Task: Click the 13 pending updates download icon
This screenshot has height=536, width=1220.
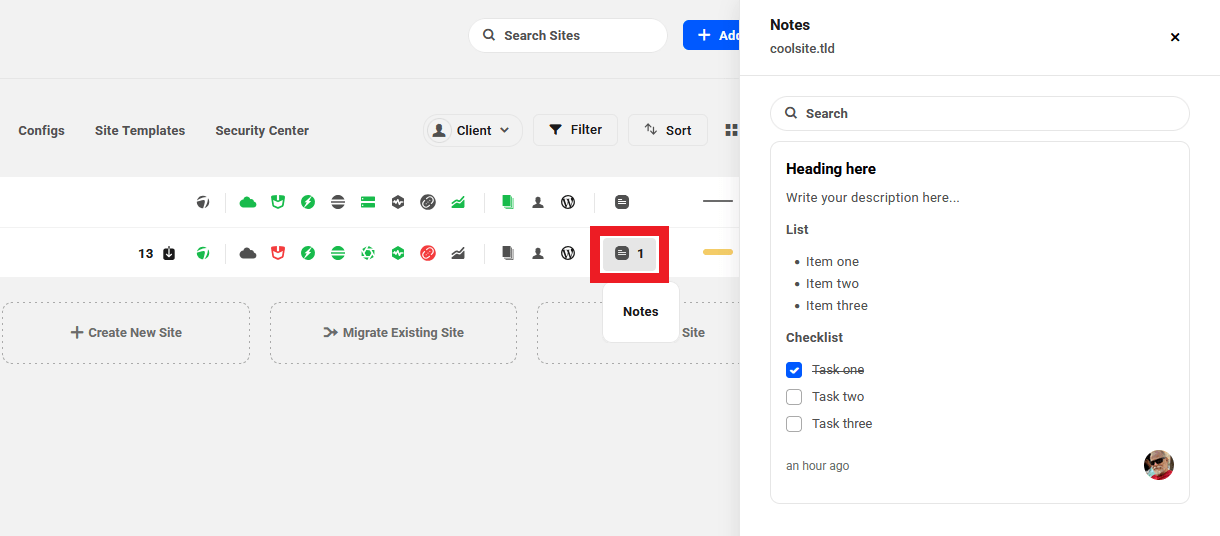Action: tap(169, 253)
